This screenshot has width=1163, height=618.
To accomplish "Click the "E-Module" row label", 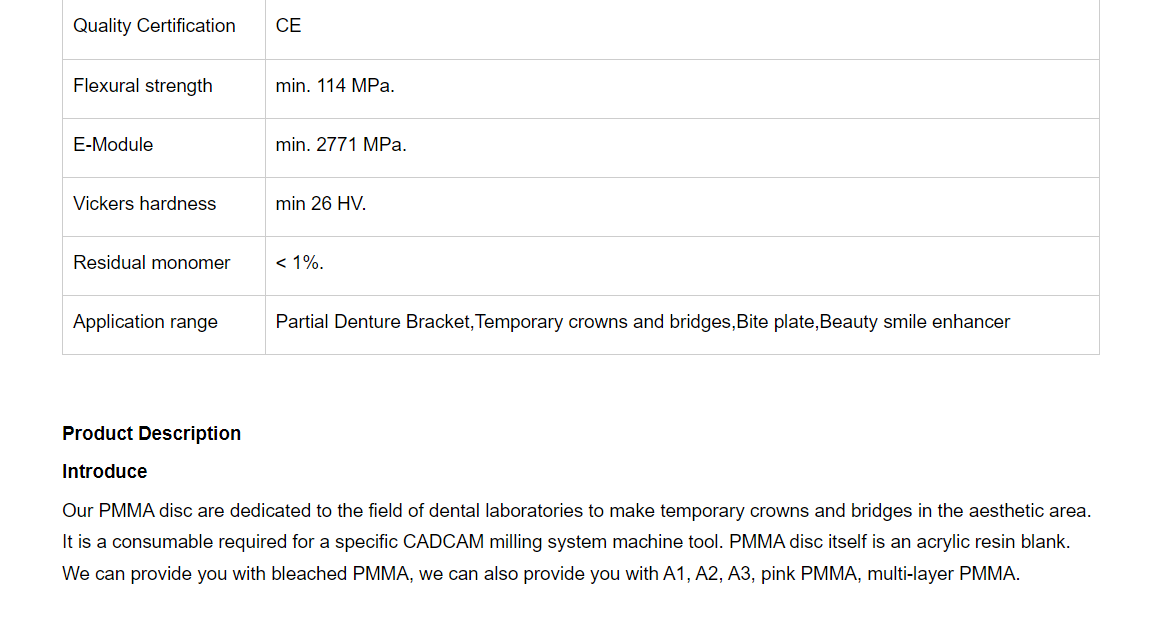I will (113, 145).
